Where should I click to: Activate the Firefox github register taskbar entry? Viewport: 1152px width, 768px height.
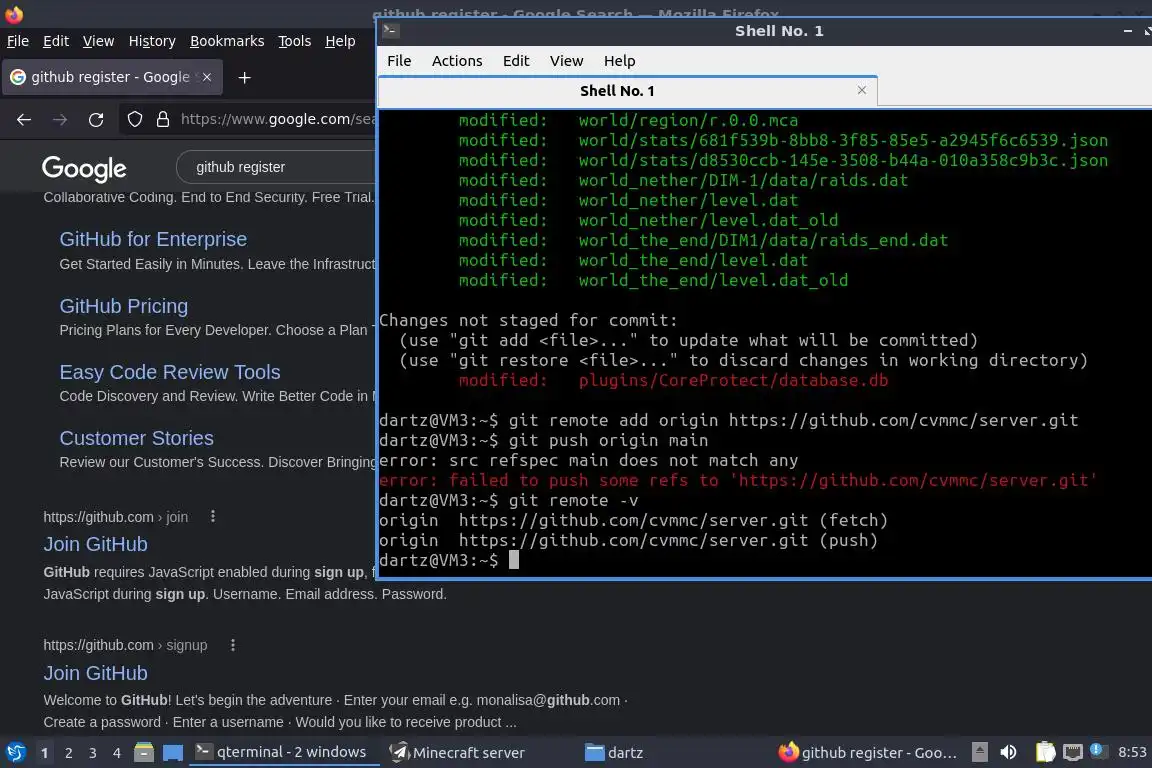868,752
